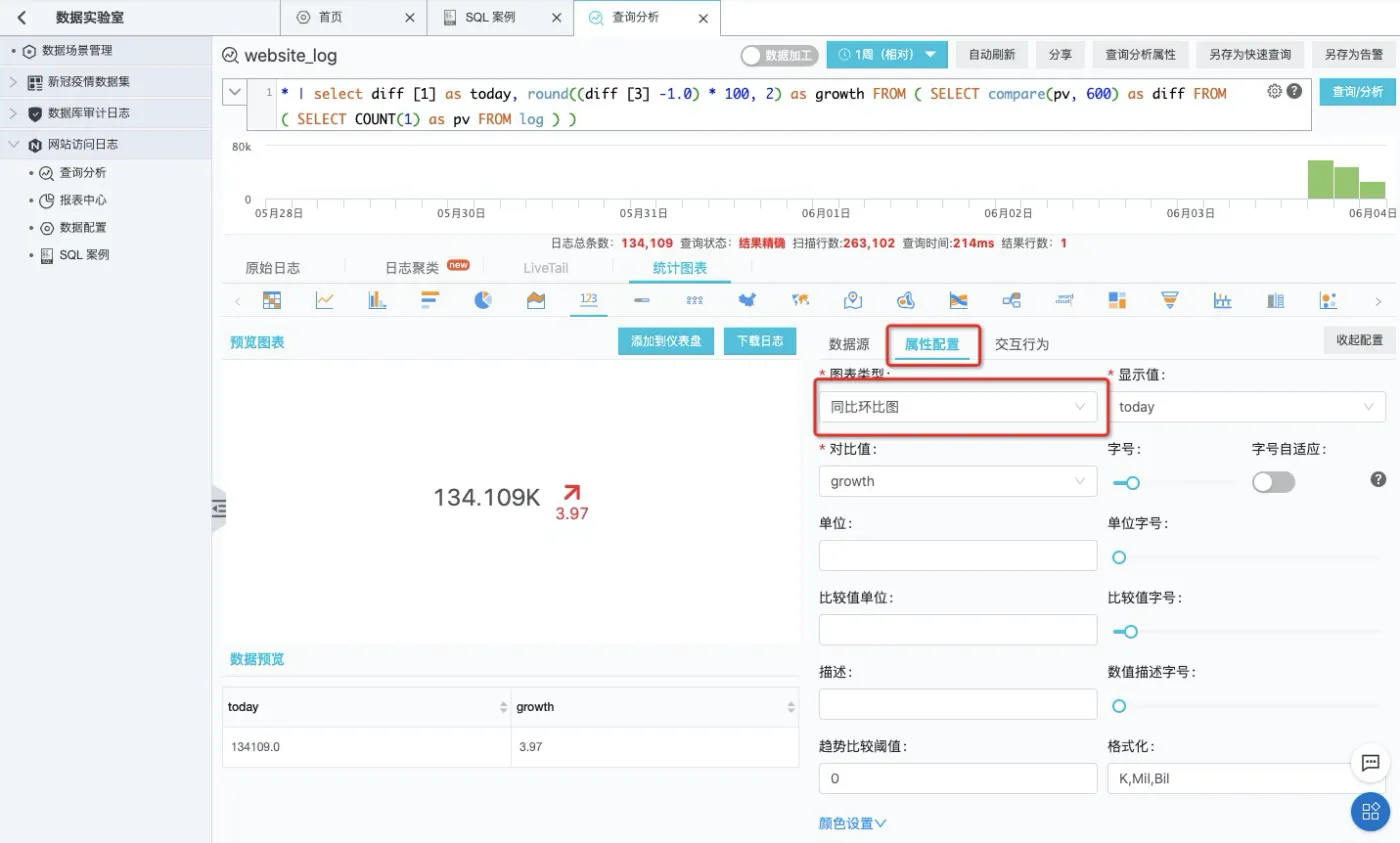Viewport: 1400px width, 843px height.
Task: Focus the 单位 input field
Action: pyautogui.click(x=957, y=555)
